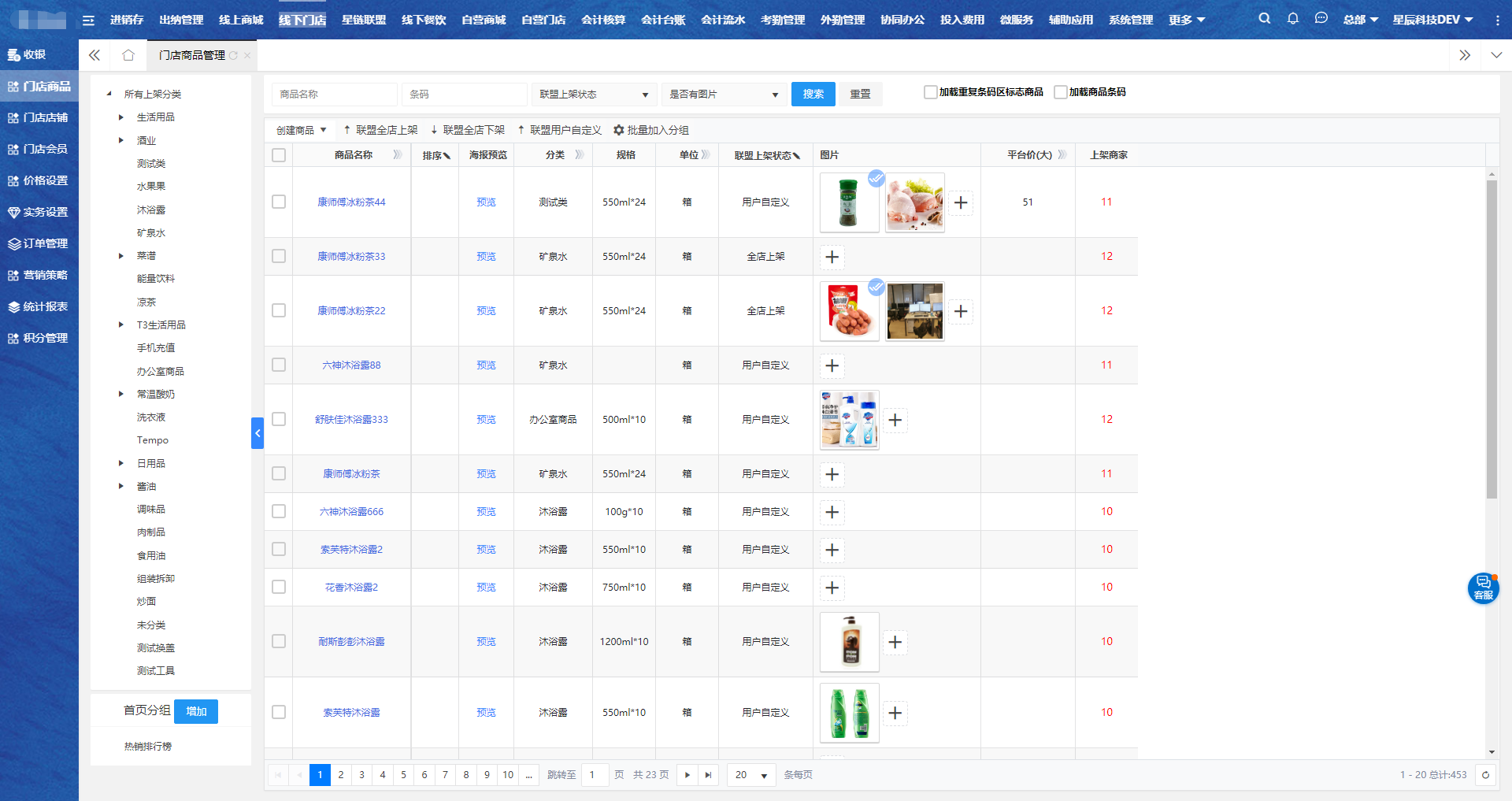Toggle the hamburger menu icon in header
The height and width of the screenshot is (801, 1512).
(x=88, y=20)
